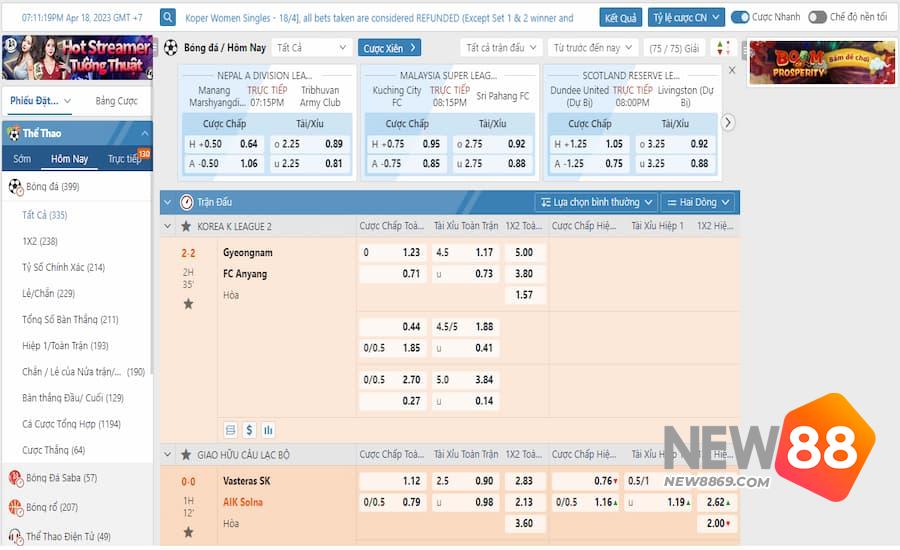Image resolution: width=900 pixels, height=550 pixels.
Task: Click Vasteras SK handicap odds 1.12
Action: (x=392, y=481)
